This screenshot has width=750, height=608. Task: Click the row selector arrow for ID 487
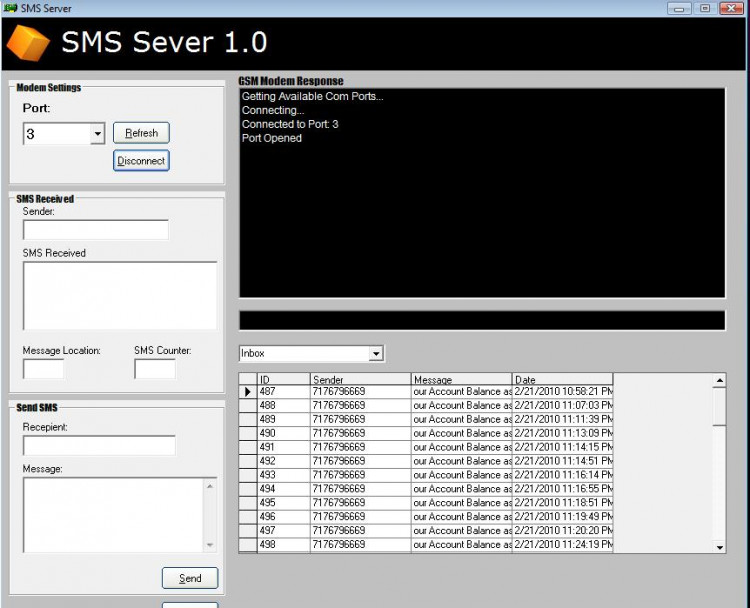(248, 392)
